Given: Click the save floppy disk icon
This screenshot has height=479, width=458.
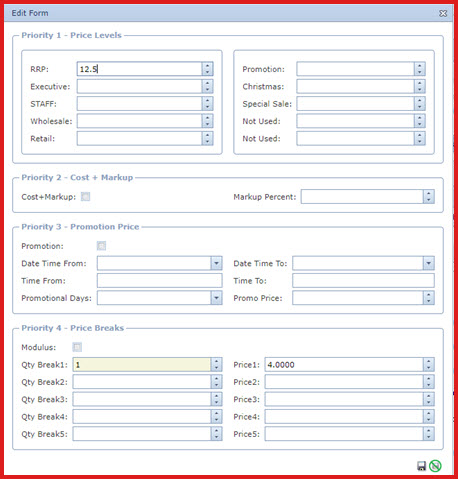Looking at the screenshot, I should pos(422,466).
